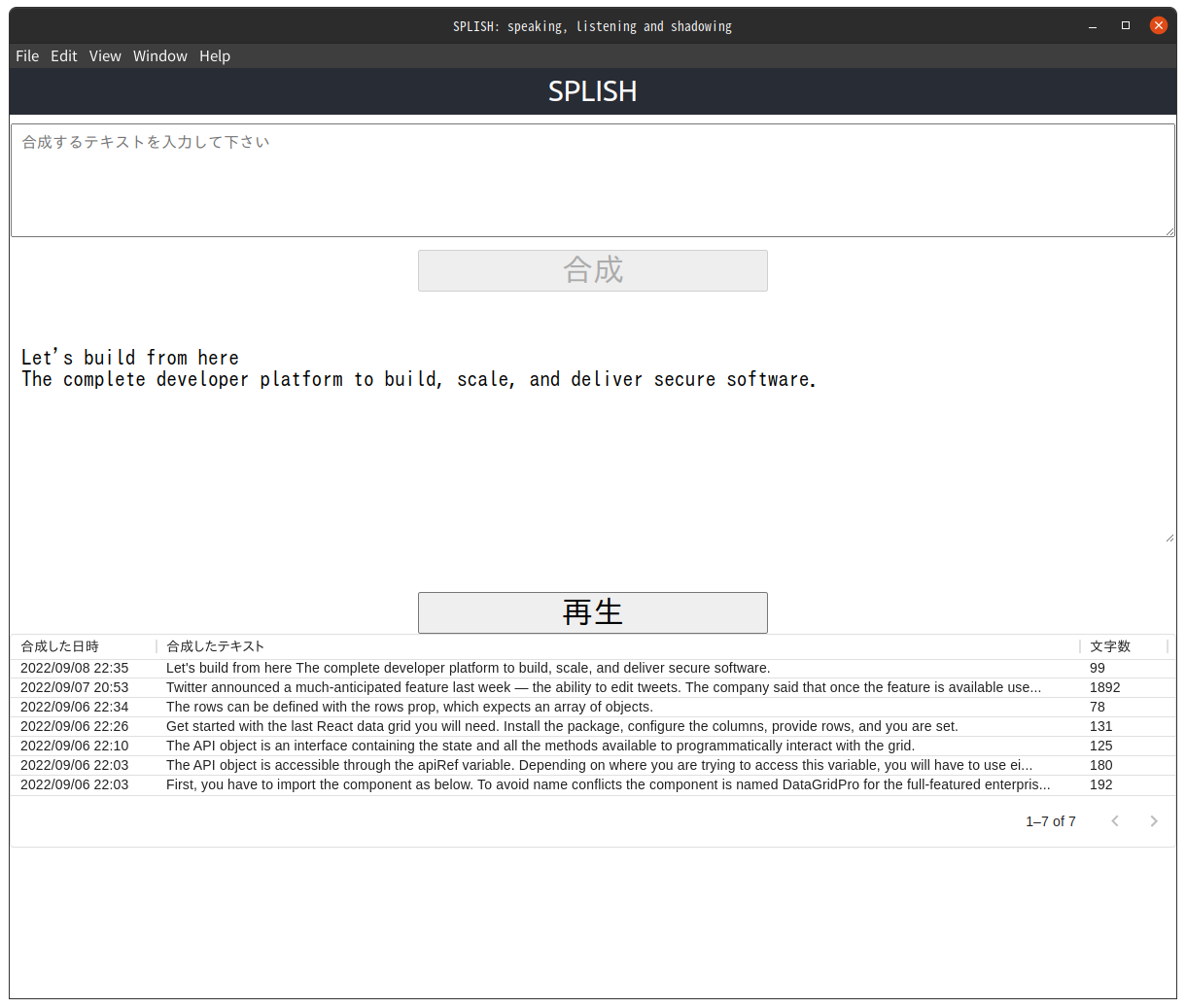Viewport: 1186px width, 1008px height.
Task: Click the character count 192 cell
Action: 1101,784
